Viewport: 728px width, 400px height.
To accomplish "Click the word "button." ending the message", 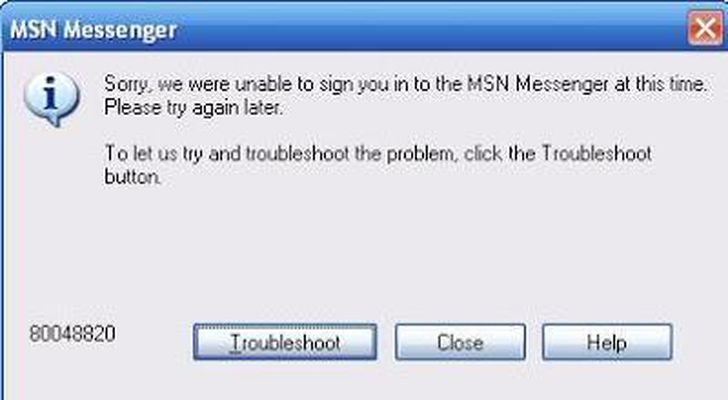I will pos(133,177).
